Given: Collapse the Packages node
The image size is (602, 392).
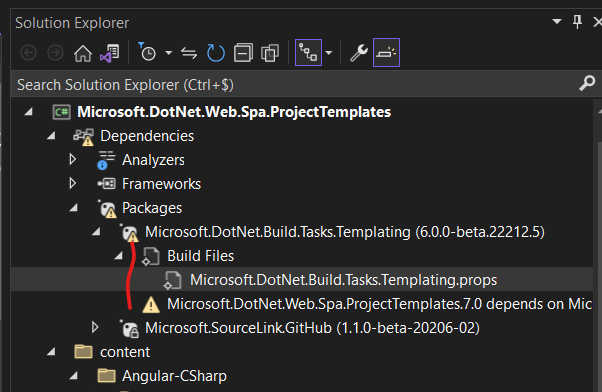Looking at the screenshot, I should point(73,208).
